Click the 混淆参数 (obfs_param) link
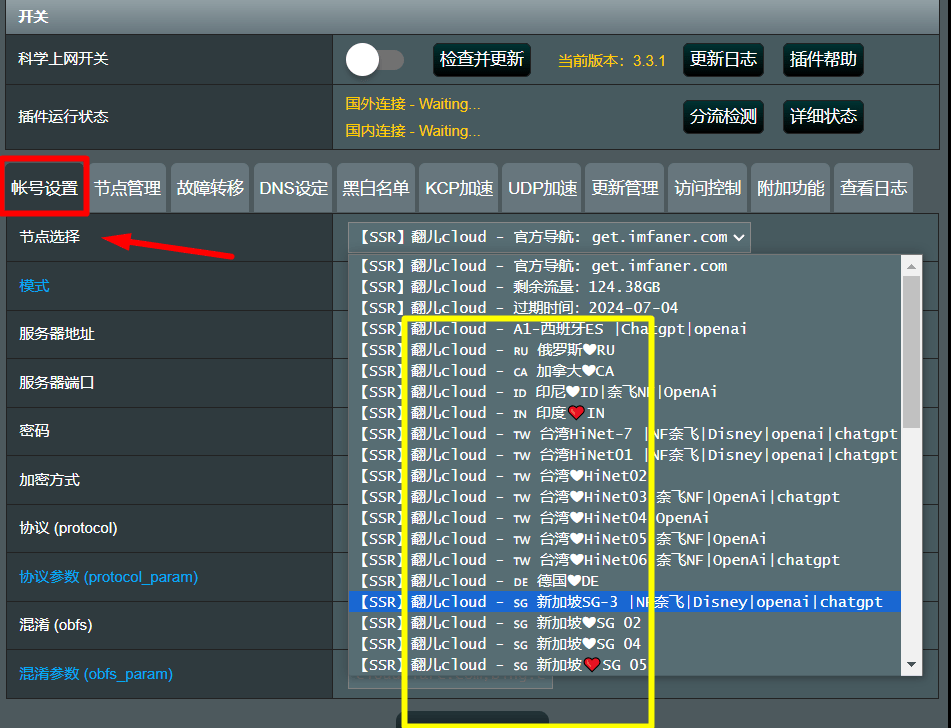951x728 pixels. point(96,674)
